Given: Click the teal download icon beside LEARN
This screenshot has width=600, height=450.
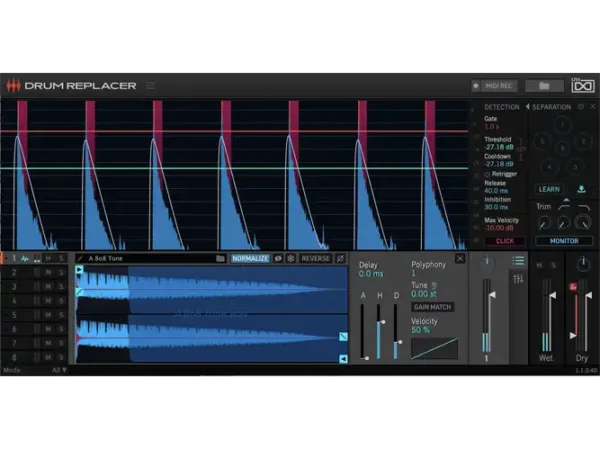Looking at the screenshot, I should click(581, 189).
